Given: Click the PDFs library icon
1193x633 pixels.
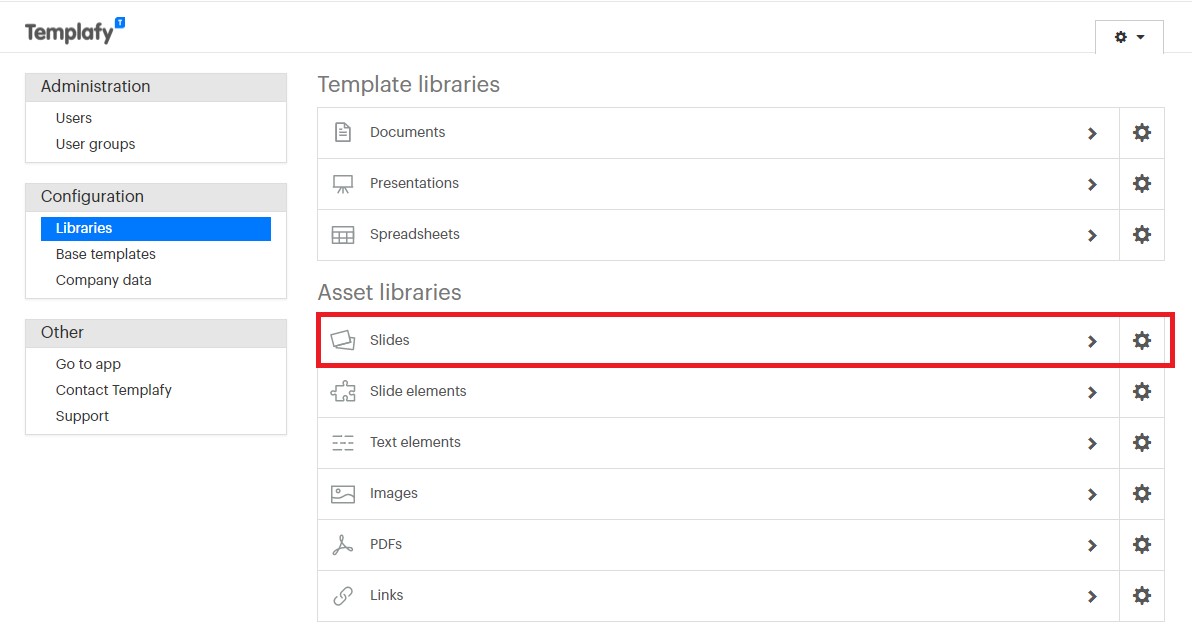Looking at the screenshot, I should point(342,544).
